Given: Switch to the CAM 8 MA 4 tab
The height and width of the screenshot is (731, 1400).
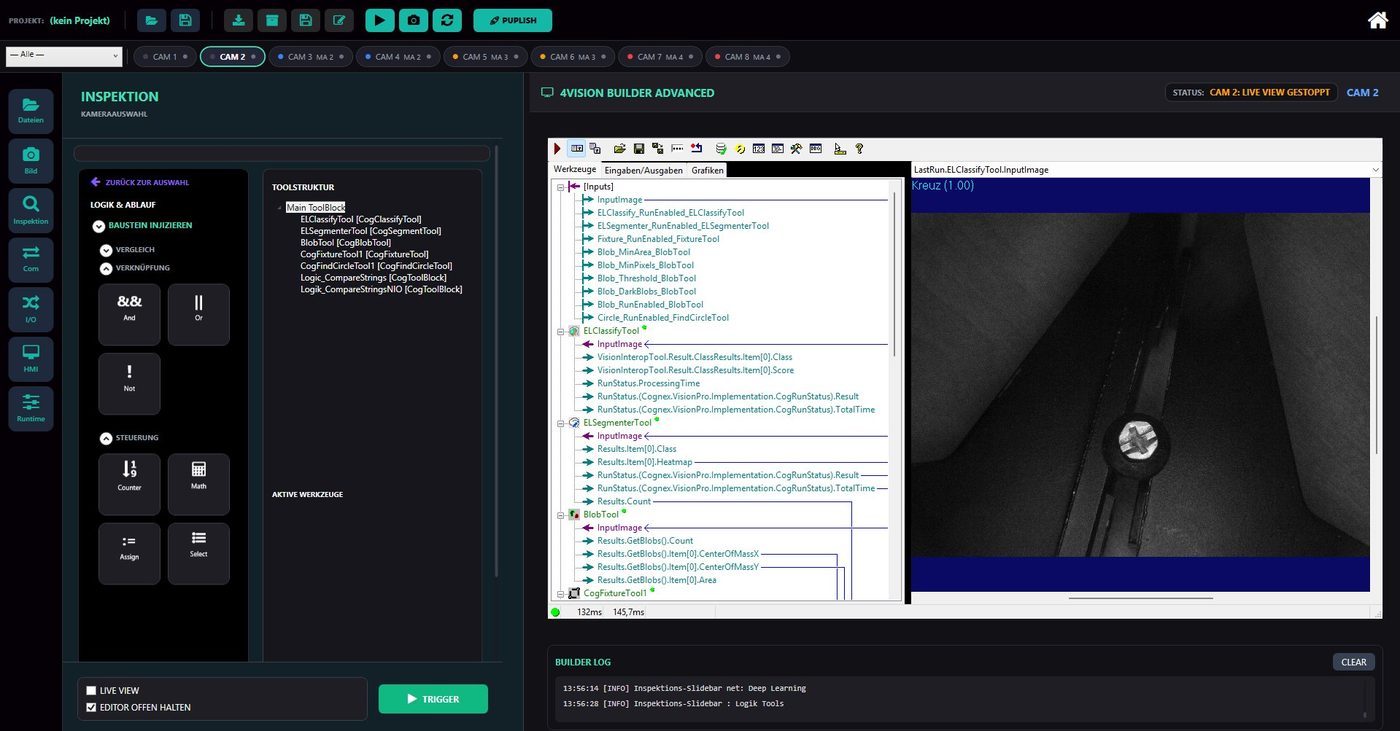Looking at the screenshot, I should (x=747, y=57).
